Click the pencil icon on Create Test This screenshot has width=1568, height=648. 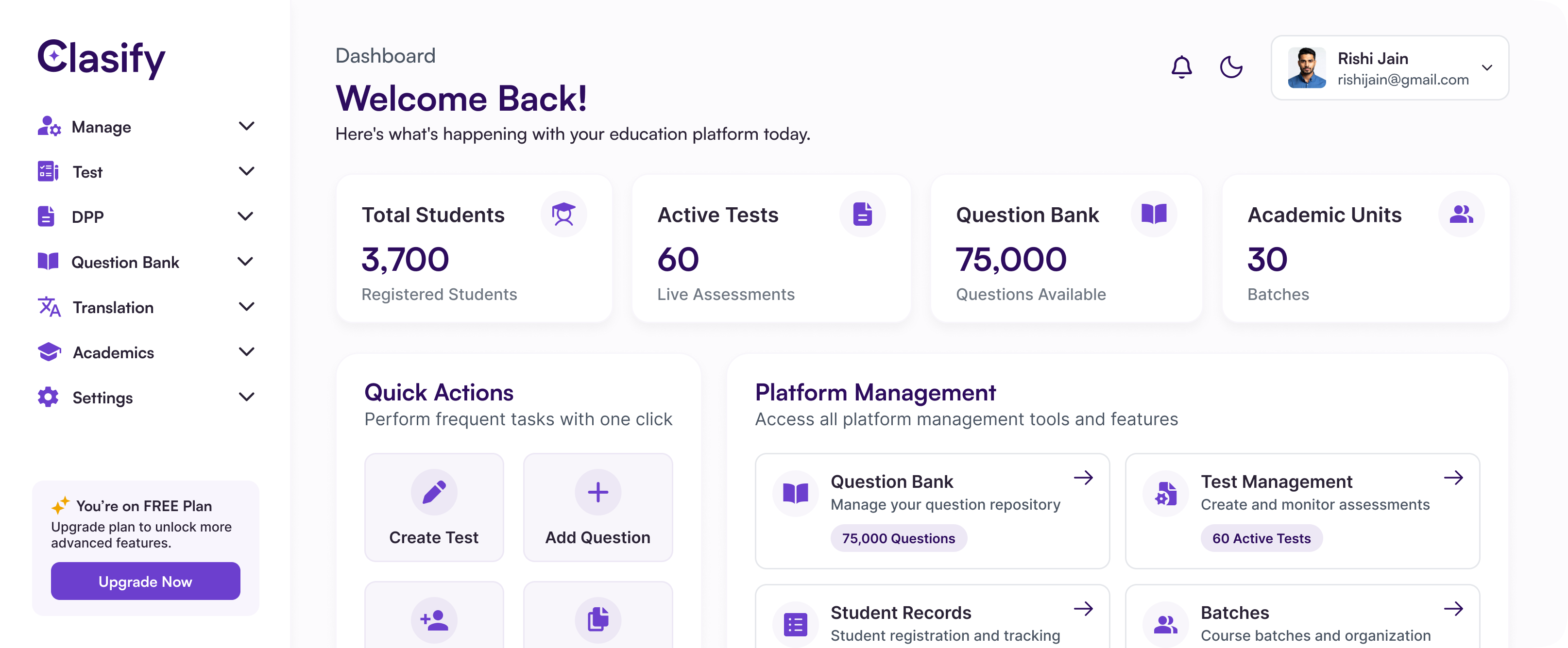[x=434, y=492]
